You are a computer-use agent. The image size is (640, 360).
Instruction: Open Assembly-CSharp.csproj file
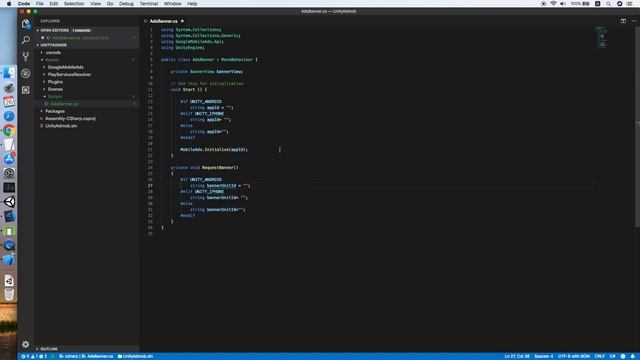click(x=70, y=118)
